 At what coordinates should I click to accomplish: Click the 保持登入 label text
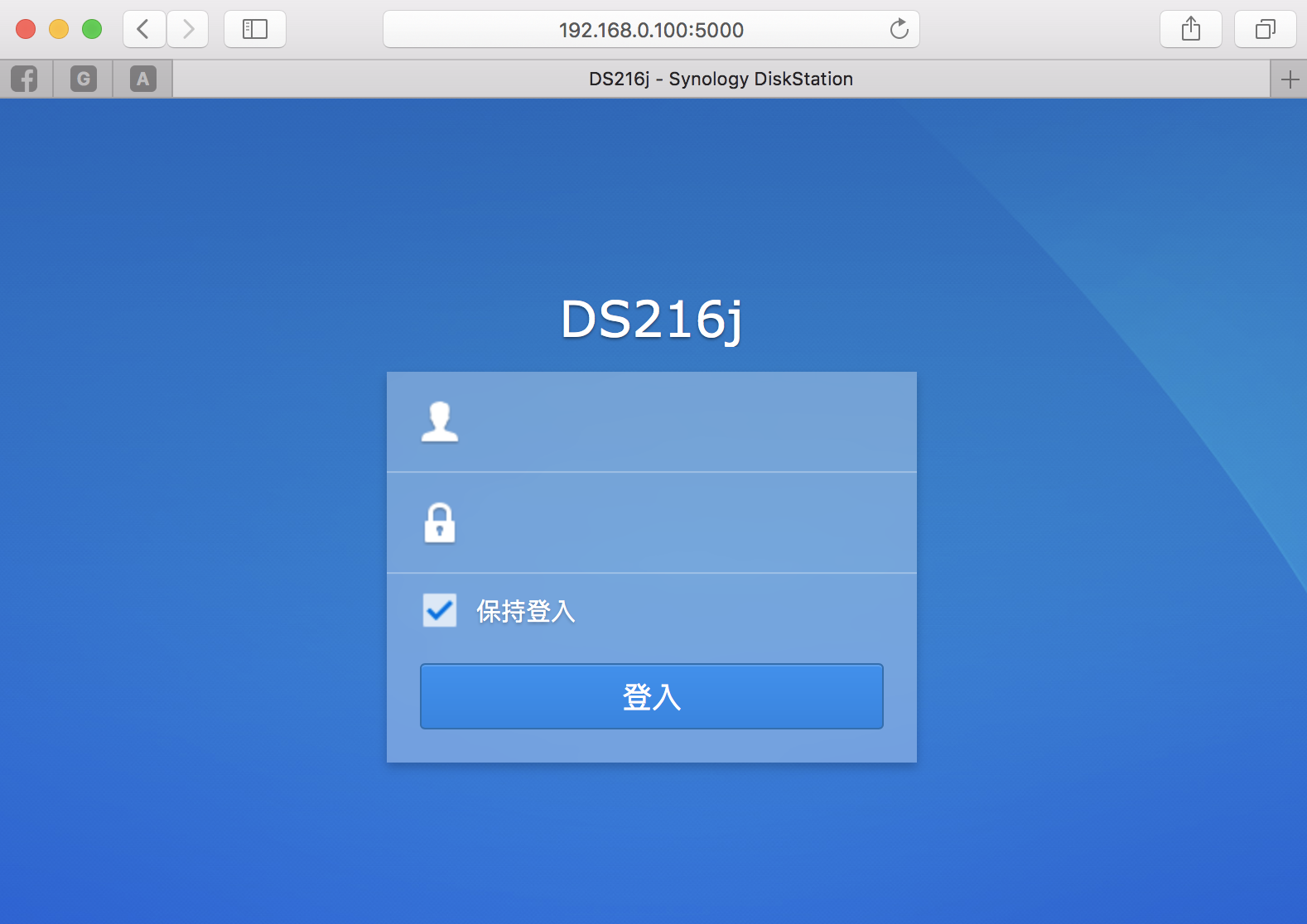click(525, 611)
